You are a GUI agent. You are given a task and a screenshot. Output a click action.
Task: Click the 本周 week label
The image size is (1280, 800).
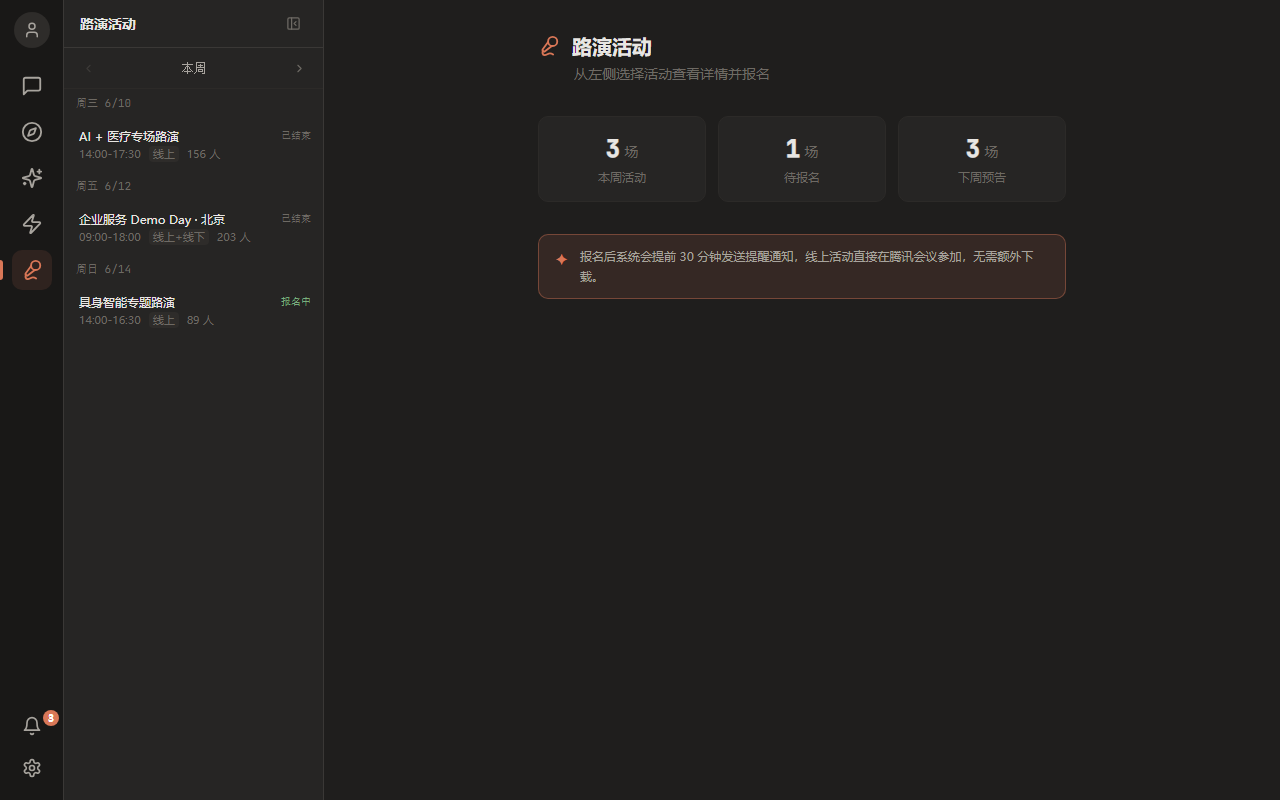[194, 68]
